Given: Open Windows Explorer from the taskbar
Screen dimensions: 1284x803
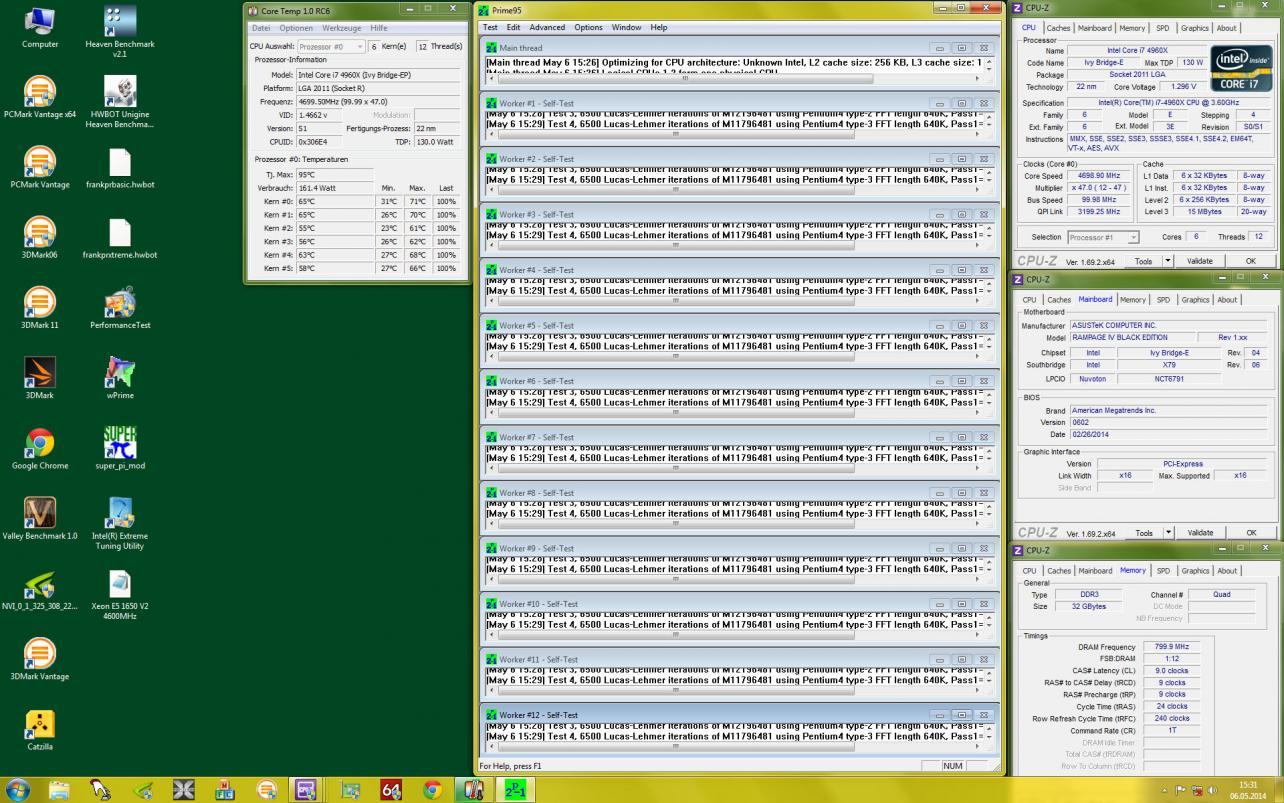Looking at the screenshot, I should (x=60, y=789).
